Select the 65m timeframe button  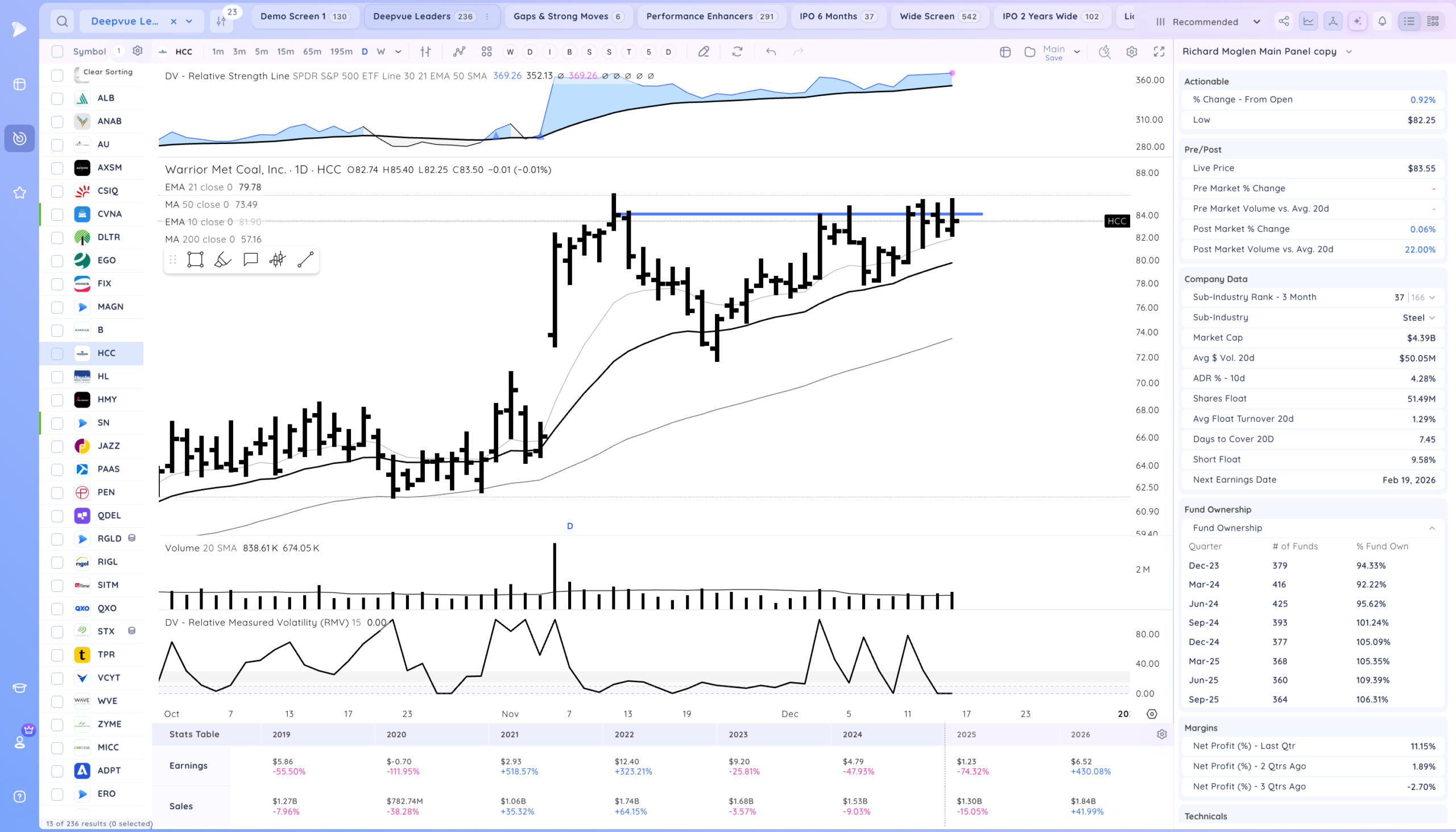[312, 51]
